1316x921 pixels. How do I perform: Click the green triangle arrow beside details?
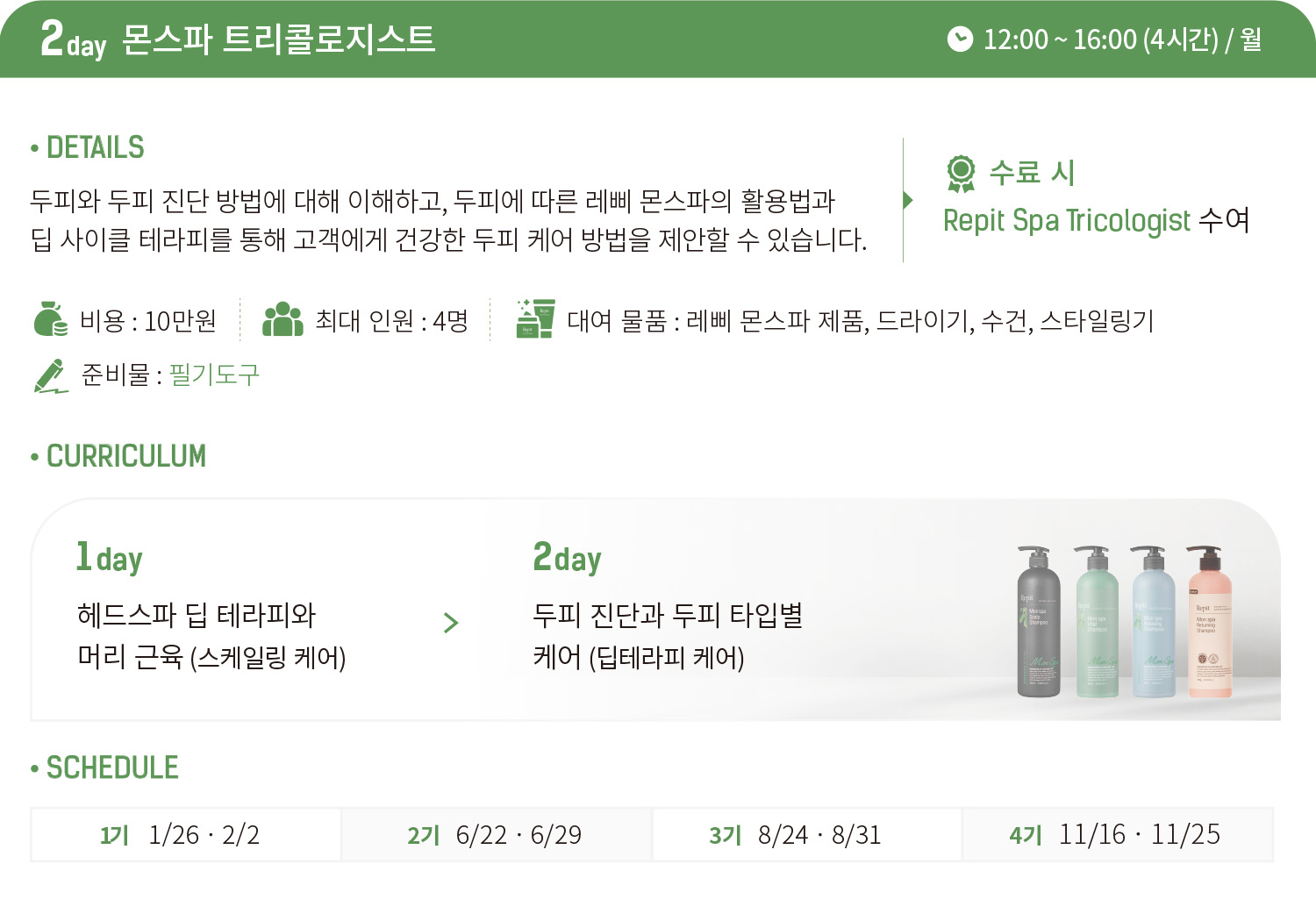pos(908,200)
